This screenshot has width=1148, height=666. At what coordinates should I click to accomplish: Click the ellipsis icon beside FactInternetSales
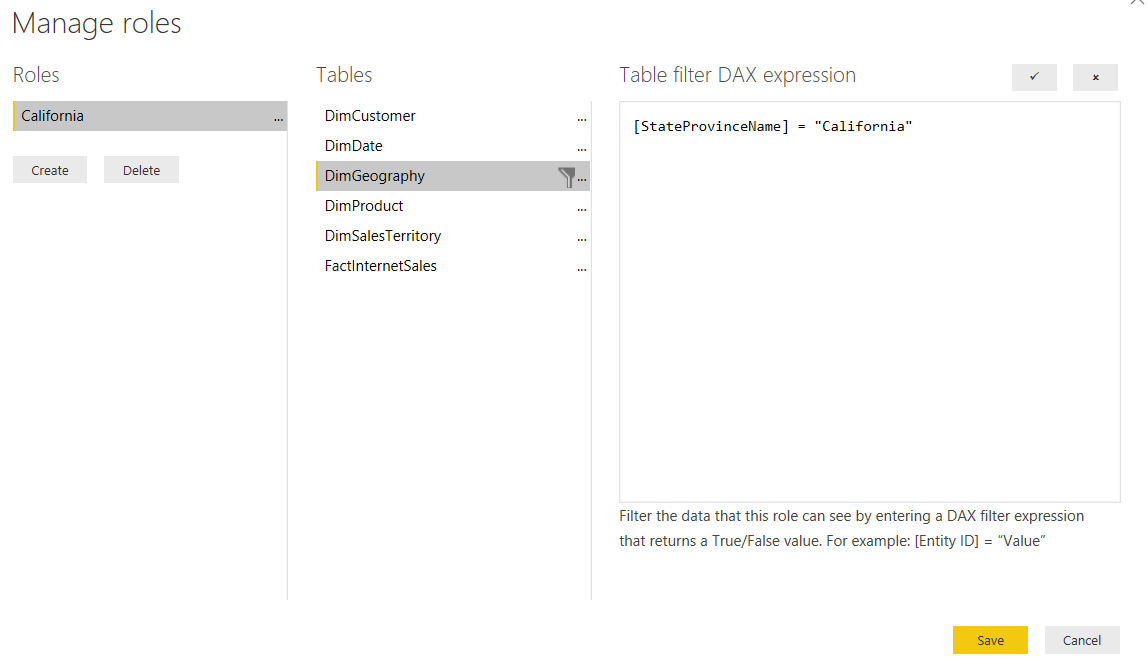(581, 268)
